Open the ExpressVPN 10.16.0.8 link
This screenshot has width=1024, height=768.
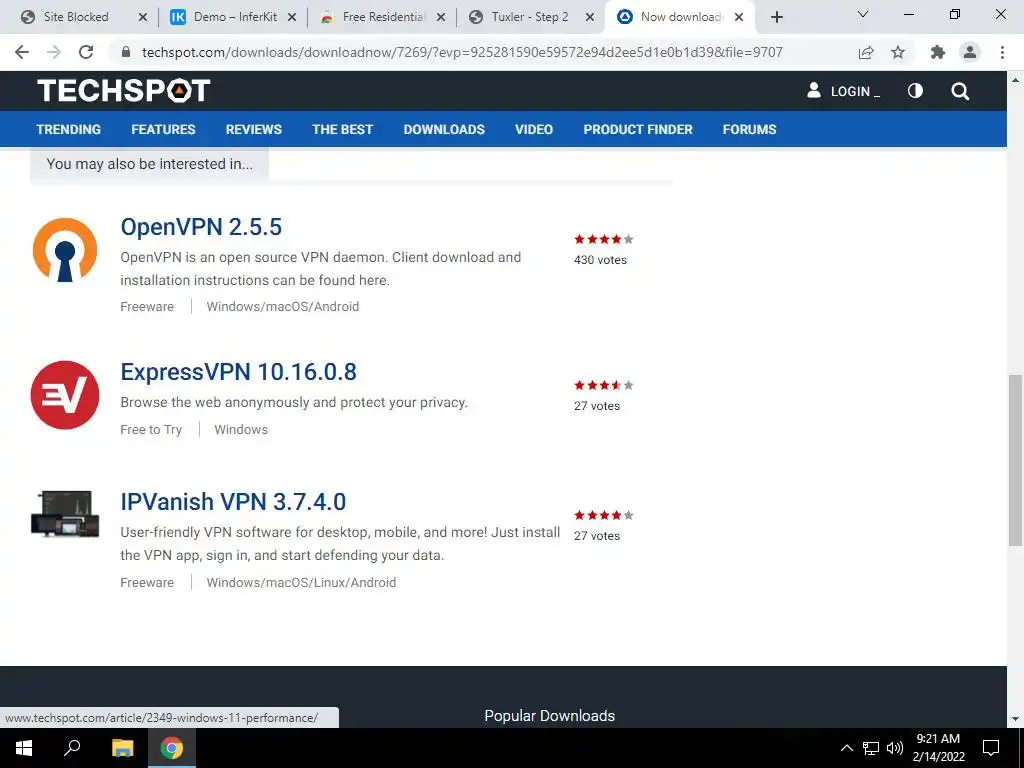coord(238,372)
